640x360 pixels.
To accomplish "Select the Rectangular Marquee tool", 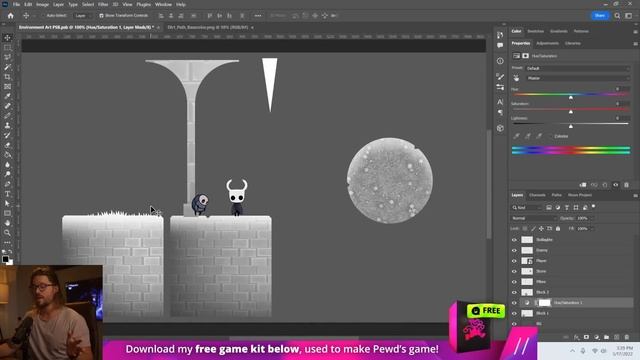I will point(7,47).
